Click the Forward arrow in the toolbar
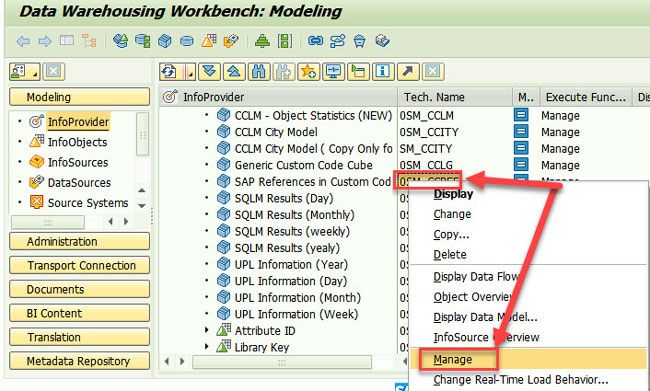Viewport: 650px width, 391px height. (45, 41)
